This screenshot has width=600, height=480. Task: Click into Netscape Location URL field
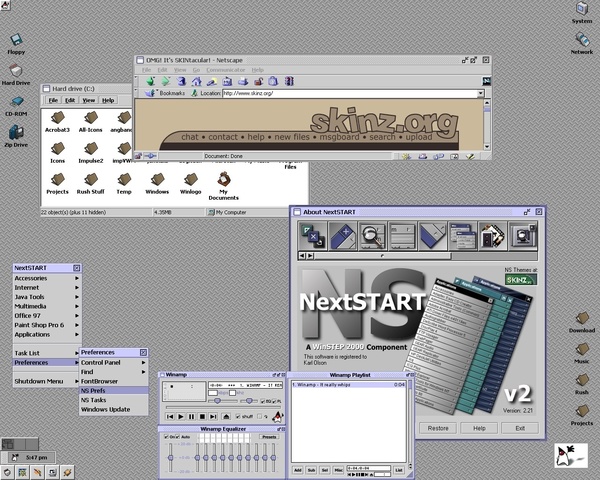tap(349, 93)
